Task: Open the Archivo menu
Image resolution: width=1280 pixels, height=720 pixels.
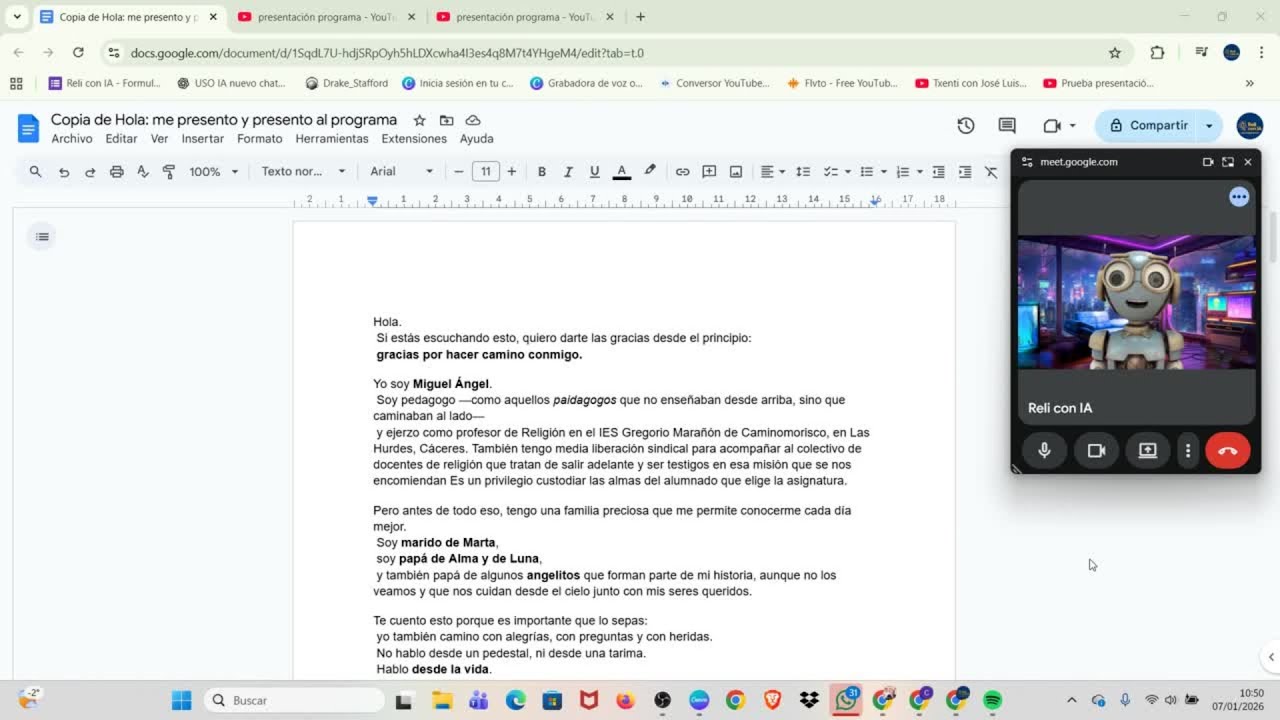Action: click(x=72, y=139)
